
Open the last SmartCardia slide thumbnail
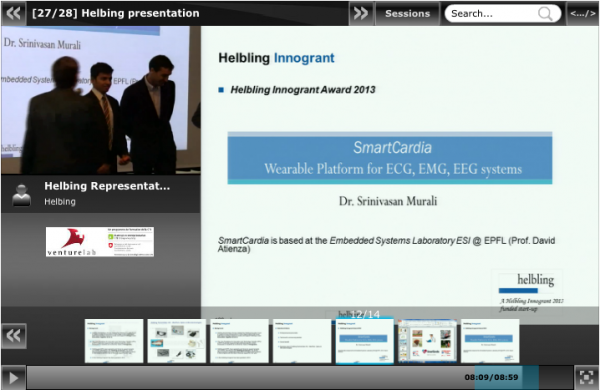(x=490, y=341)
